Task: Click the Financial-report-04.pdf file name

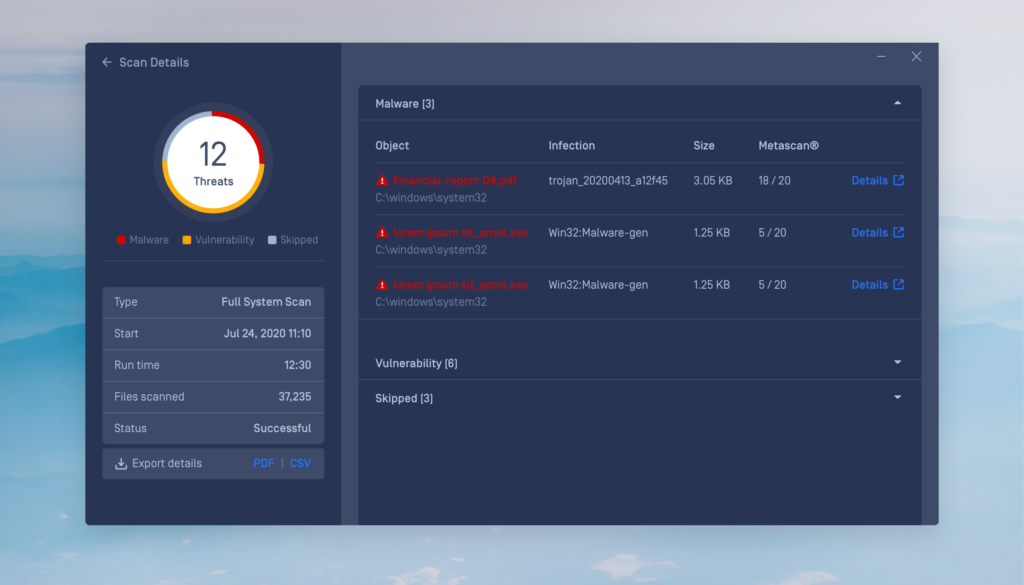Action: 455,181
